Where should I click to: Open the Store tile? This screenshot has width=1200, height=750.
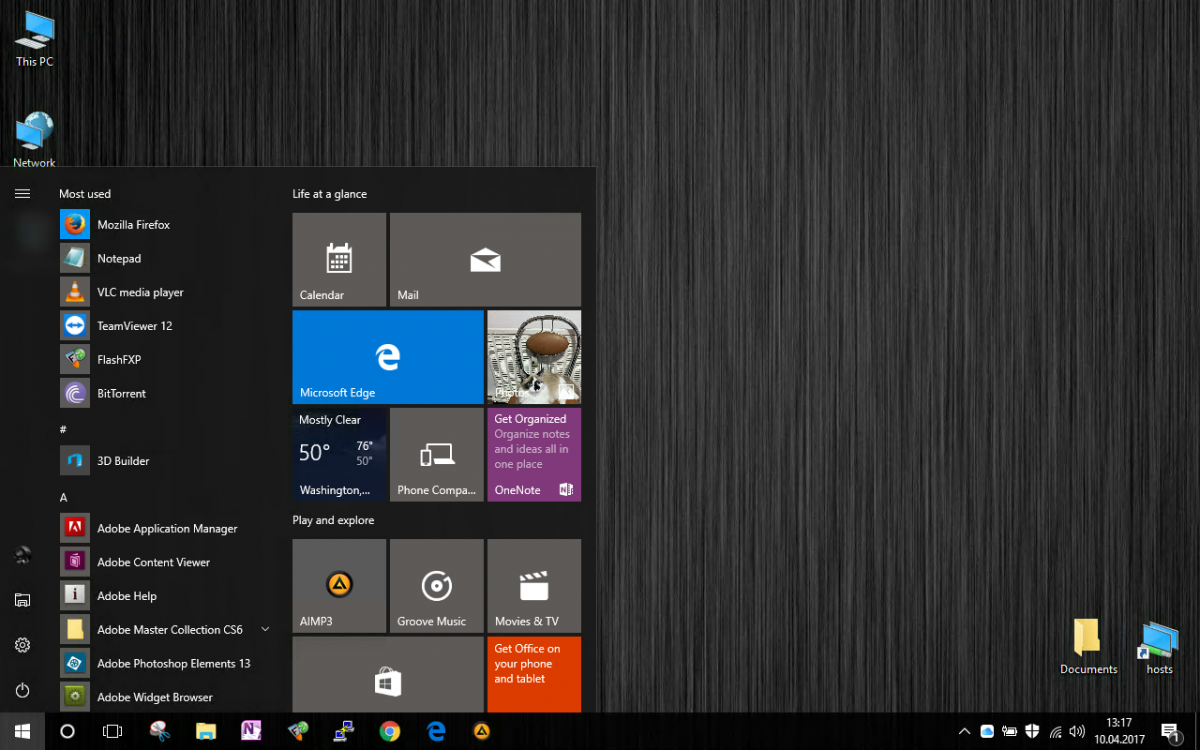pos(388,674)
